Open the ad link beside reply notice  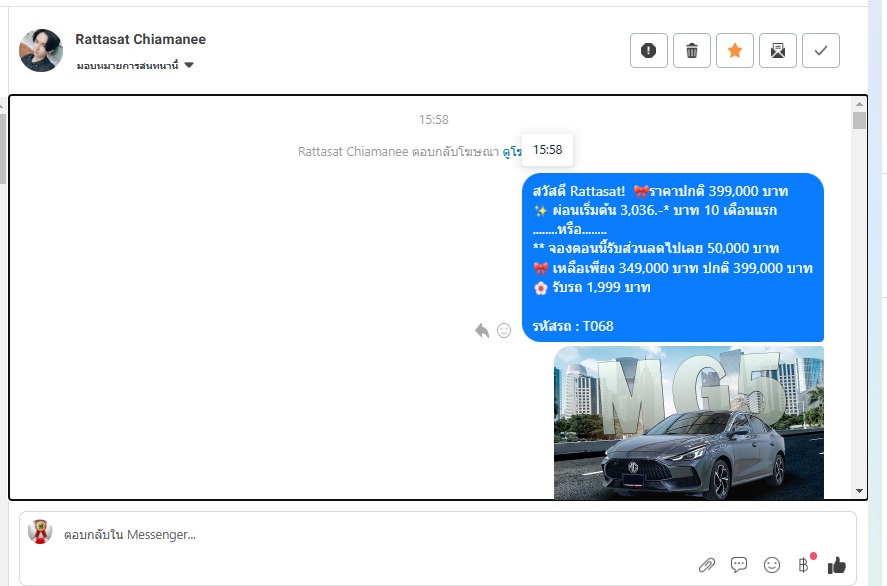[512, 152]
